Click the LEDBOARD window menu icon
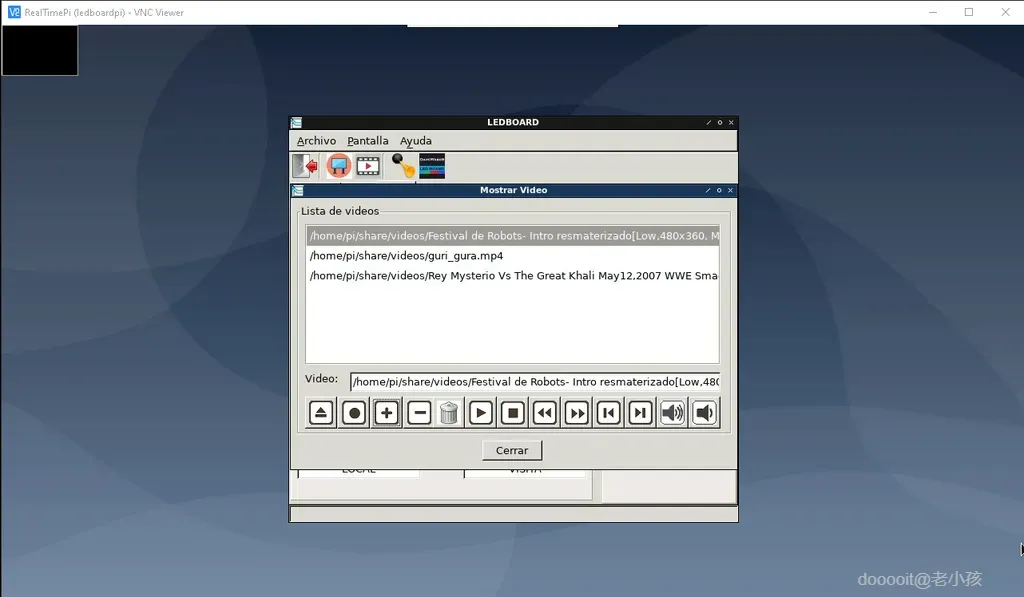 (x=296, y=122)
